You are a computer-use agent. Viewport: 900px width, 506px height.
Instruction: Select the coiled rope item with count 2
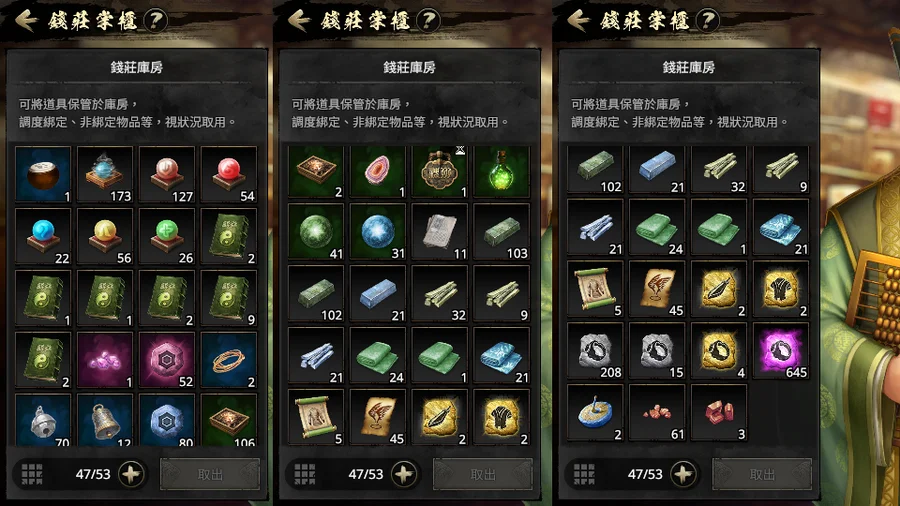[x=229, y=360]
